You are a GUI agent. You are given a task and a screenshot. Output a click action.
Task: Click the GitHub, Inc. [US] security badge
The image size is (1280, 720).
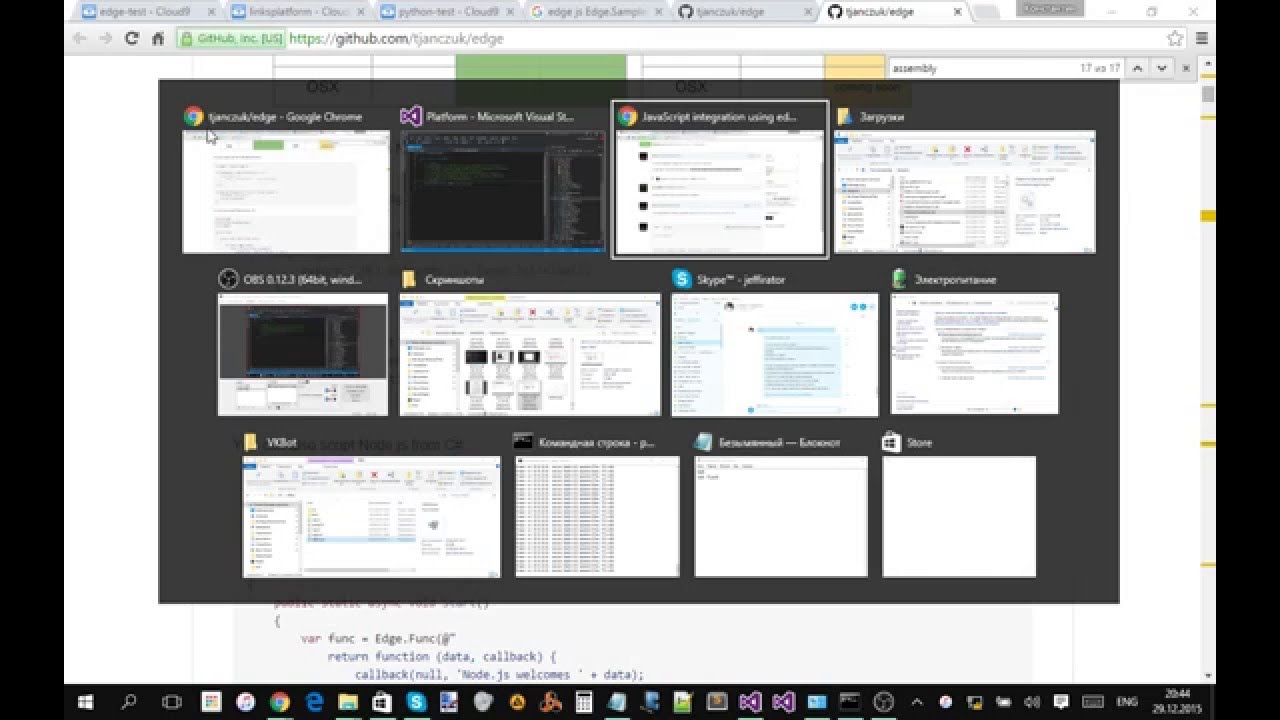(x=231, y=38)
